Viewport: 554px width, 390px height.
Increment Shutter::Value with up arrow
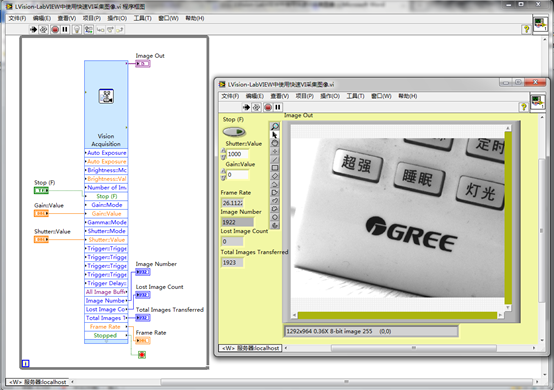point(223,151)
